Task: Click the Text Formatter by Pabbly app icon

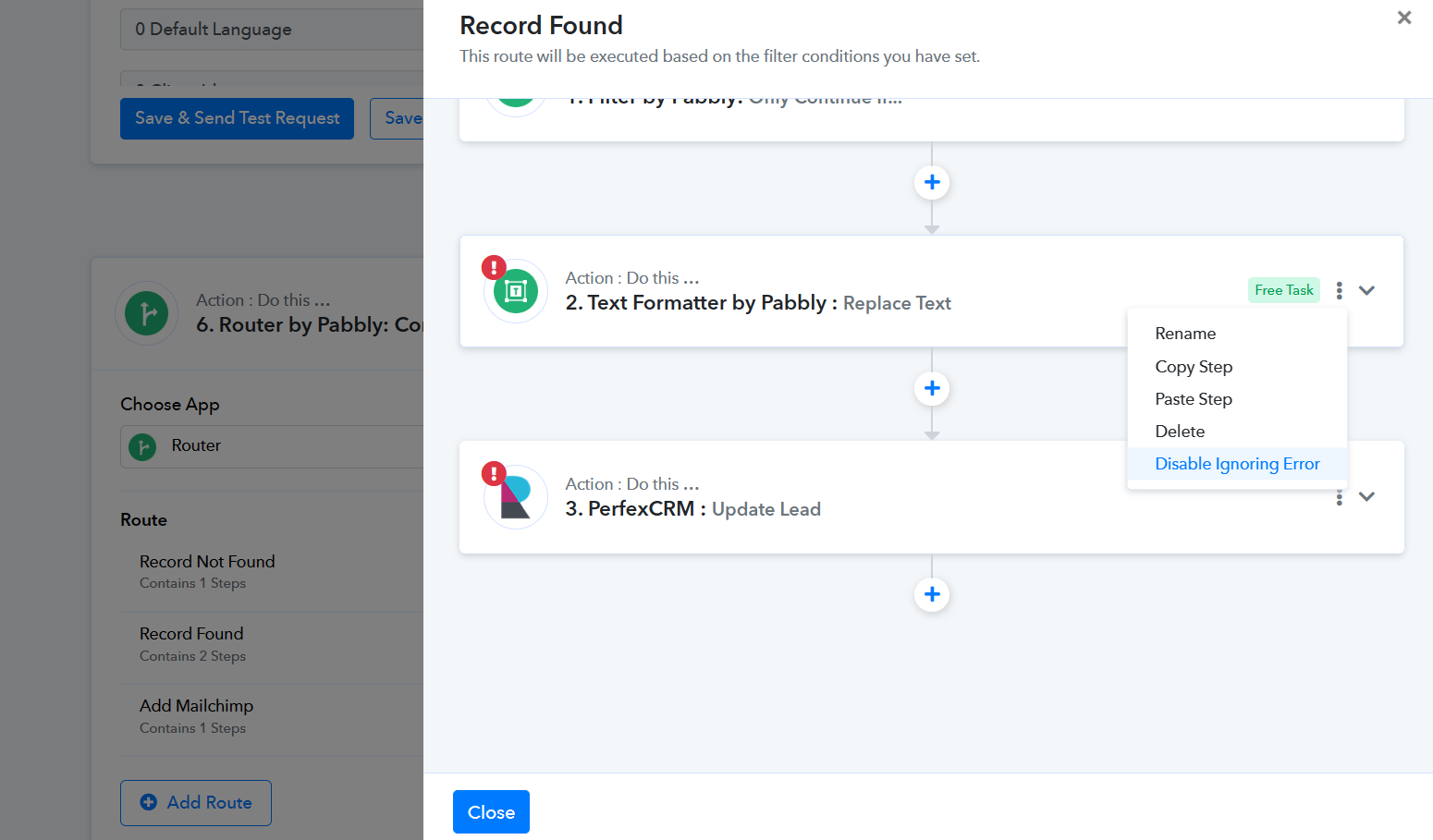Action: 516,291
